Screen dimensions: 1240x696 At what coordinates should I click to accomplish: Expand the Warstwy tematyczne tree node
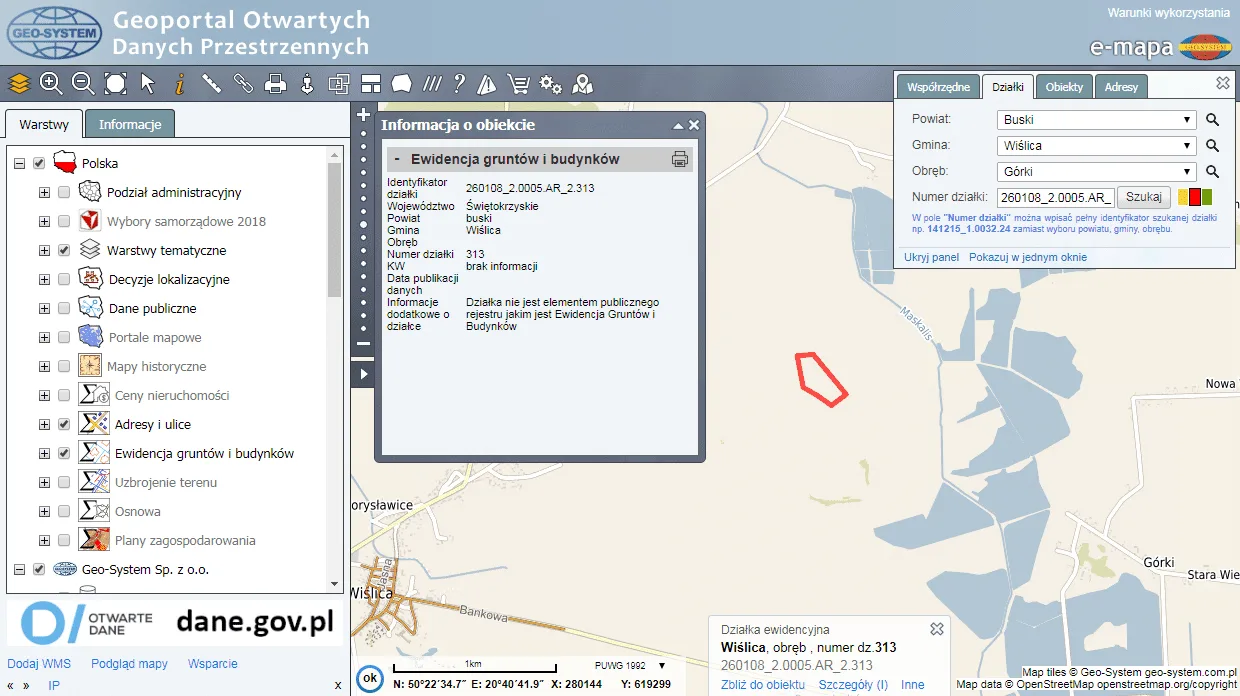pos(44,250)
